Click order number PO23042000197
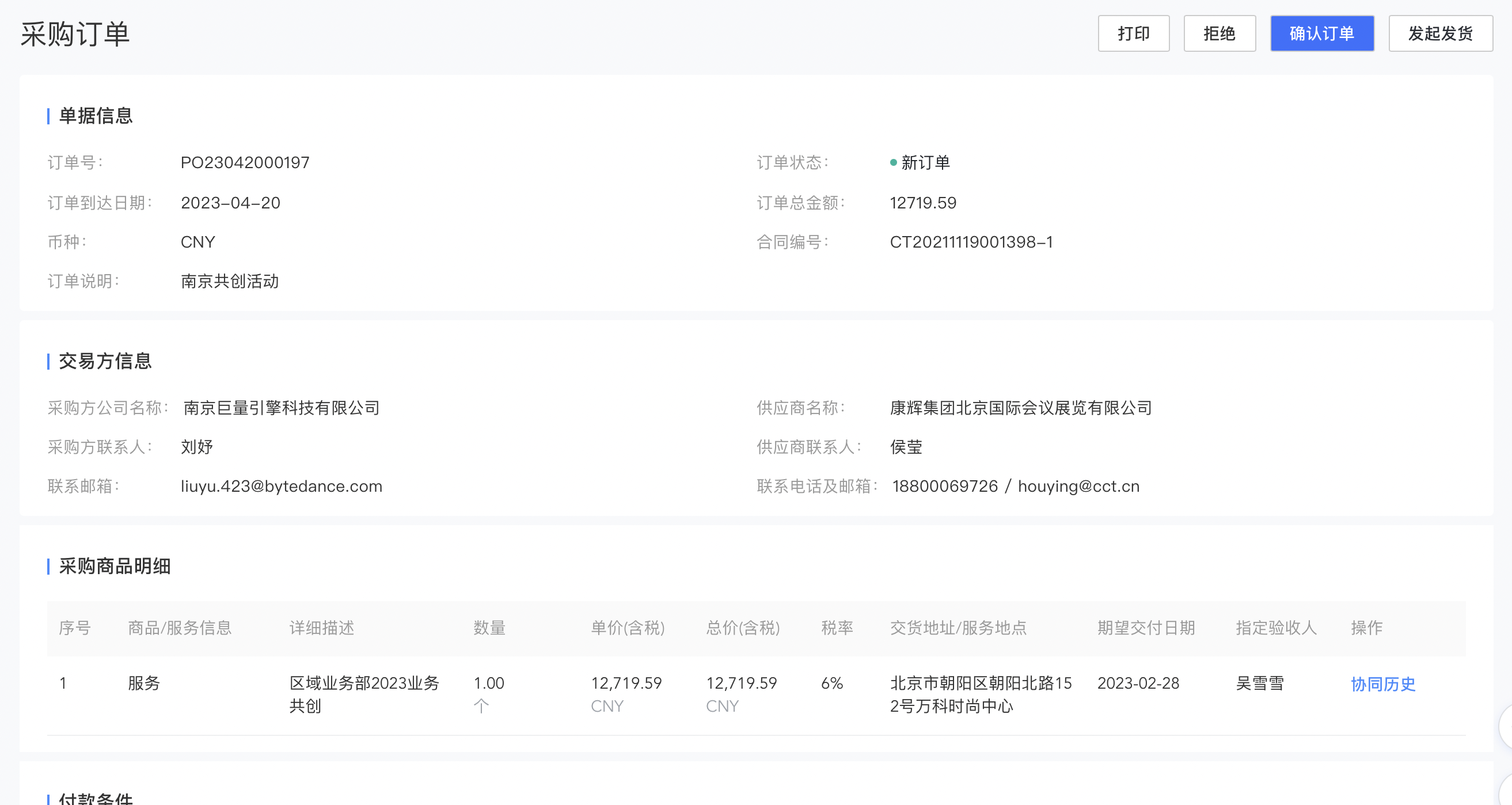 tap(245, 162)
